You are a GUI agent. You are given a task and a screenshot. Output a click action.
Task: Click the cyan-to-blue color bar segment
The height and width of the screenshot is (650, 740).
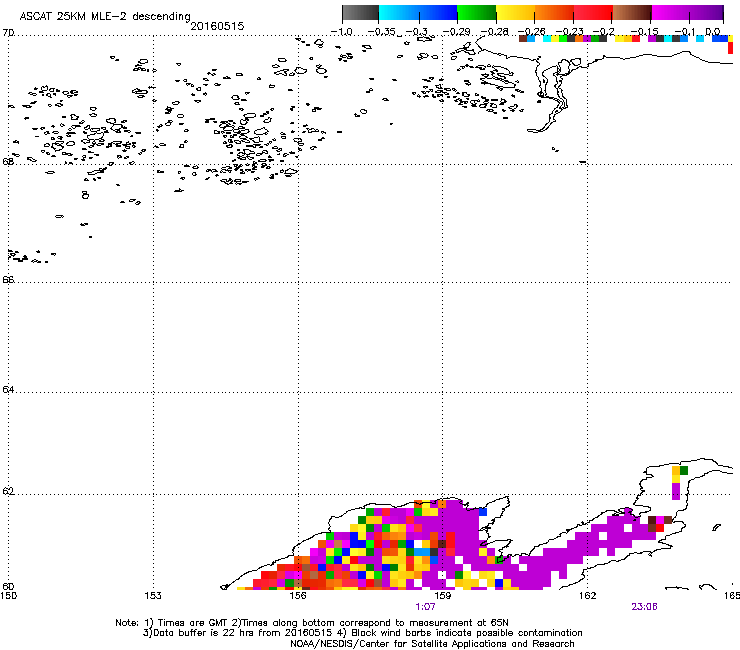click(418, 13)
